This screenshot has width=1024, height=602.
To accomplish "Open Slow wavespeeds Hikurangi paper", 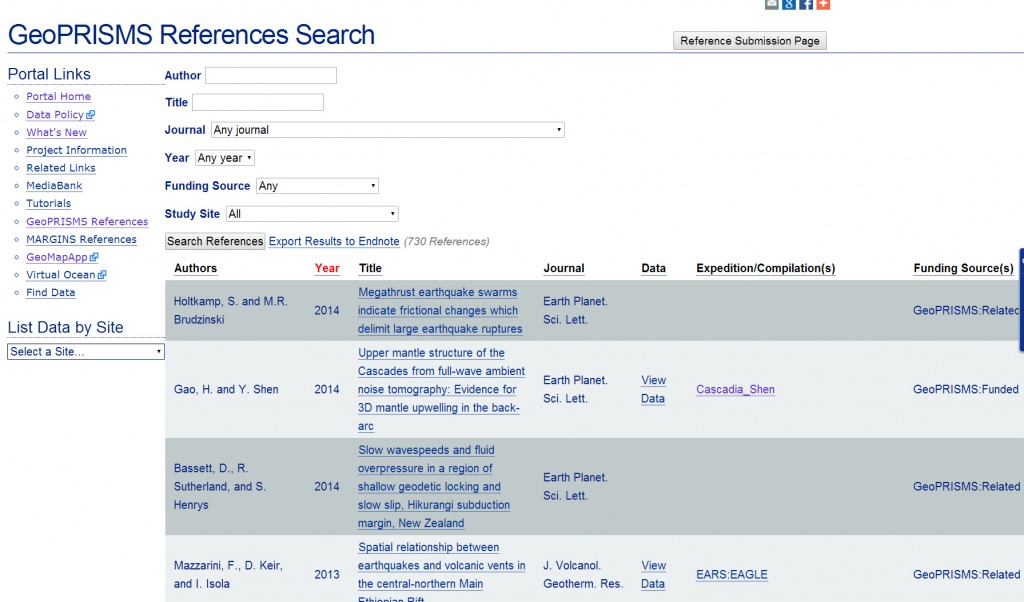I will click(x=434, y=487).
